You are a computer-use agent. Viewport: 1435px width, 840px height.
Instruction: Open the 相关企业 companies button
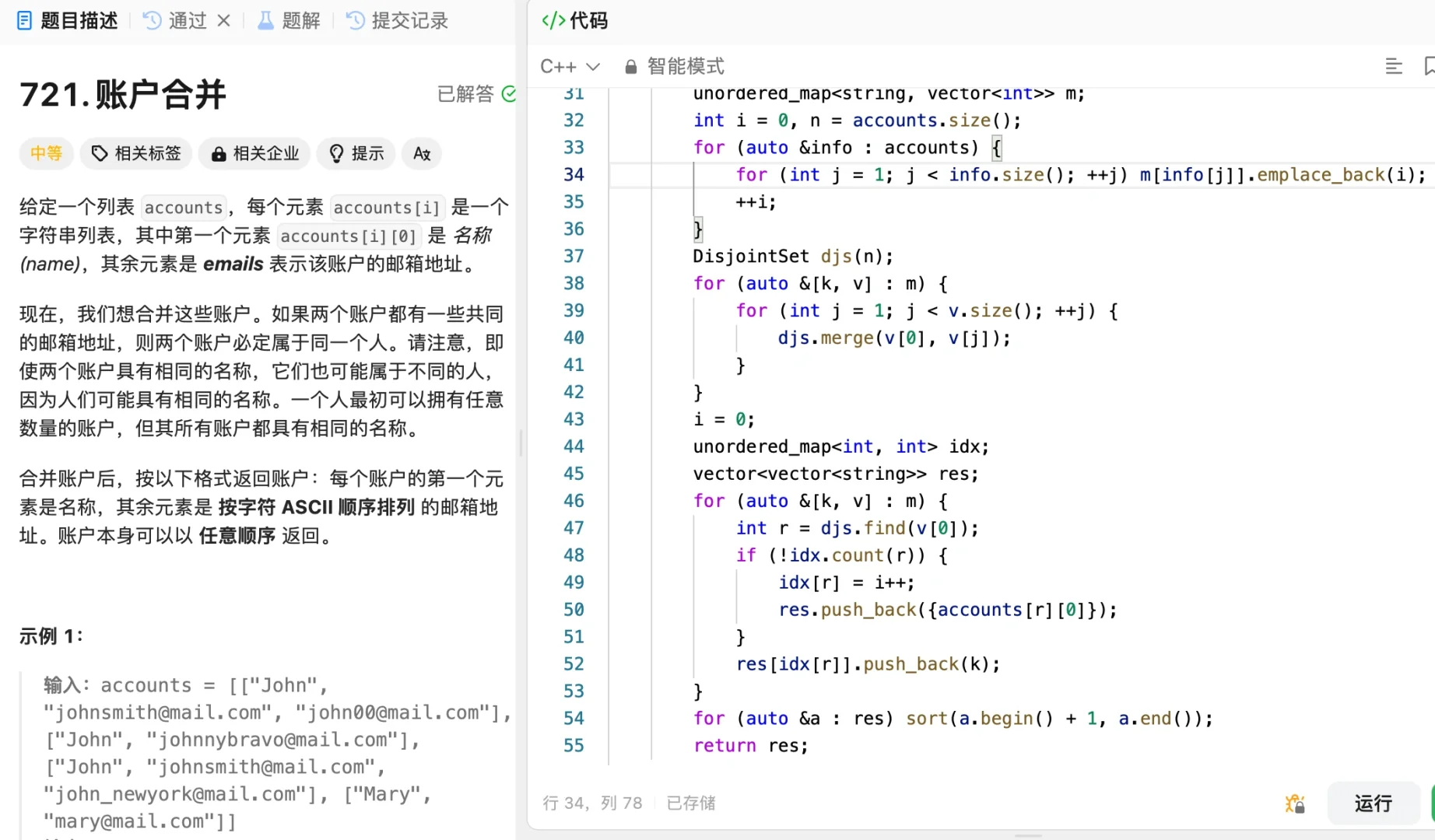254,153
